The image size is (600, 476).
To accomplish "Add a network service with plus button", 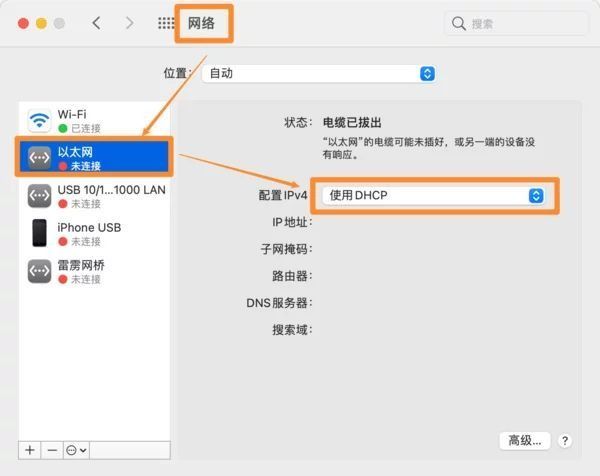I will pos(30,450).
